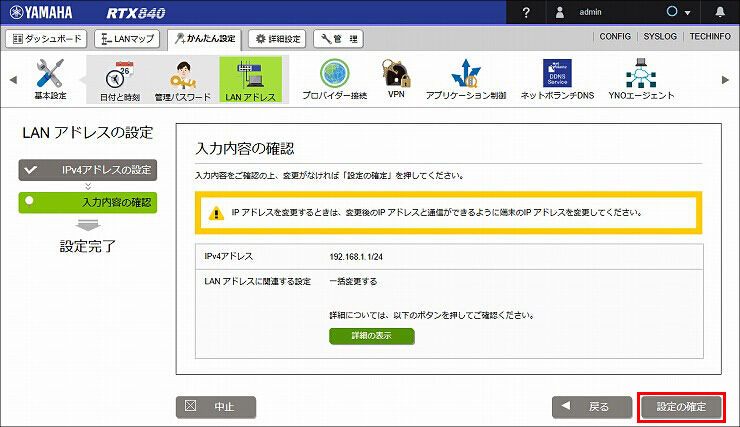Select the 入力内容の確認 step
The image size is (740, 427).
88,202
